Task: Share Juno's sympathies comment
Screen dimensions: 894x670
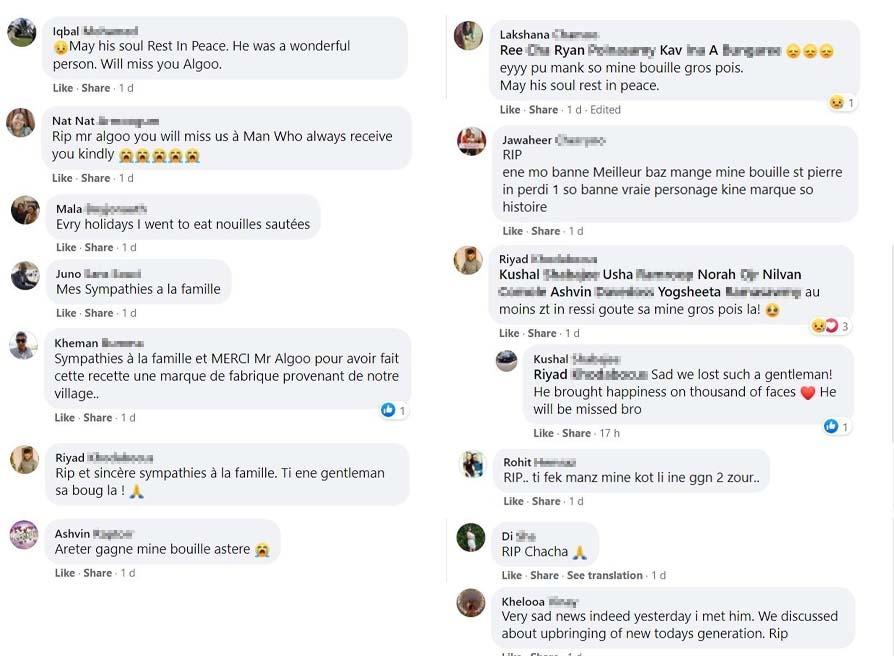Action: pos(99,313)
